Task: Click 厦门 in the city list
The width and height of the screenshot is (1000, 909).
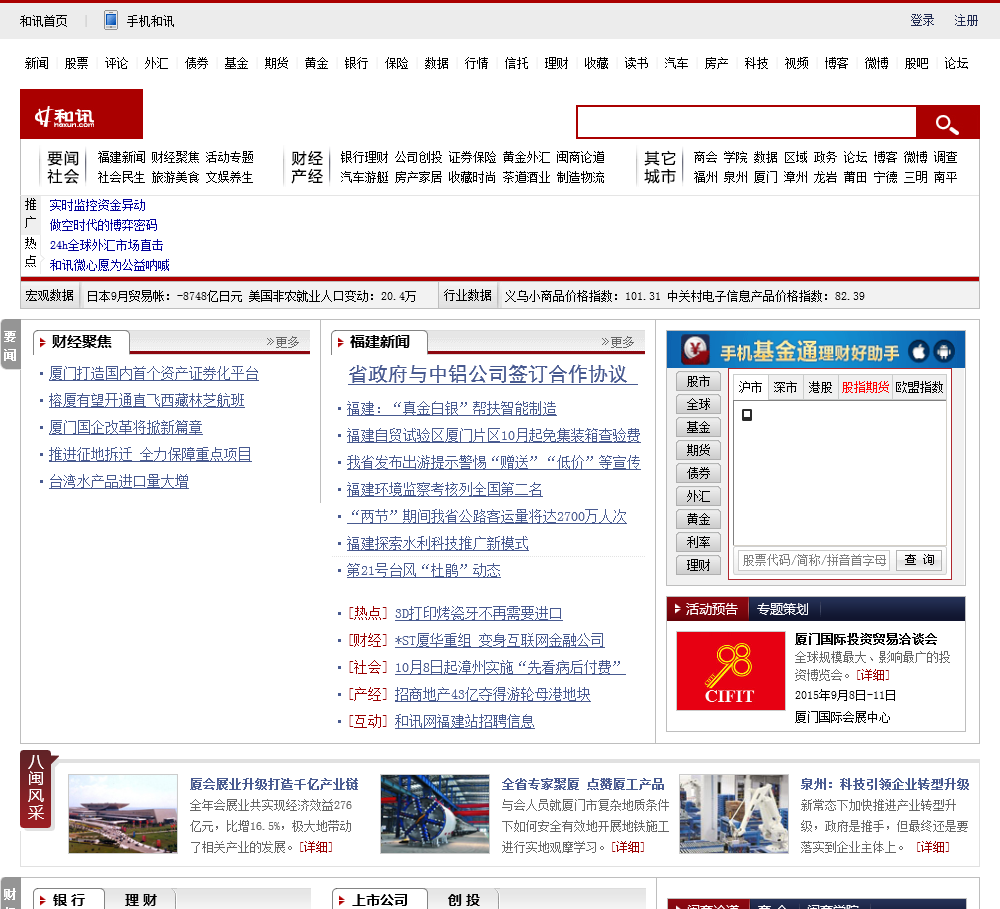Action: [x=765, y=177]
